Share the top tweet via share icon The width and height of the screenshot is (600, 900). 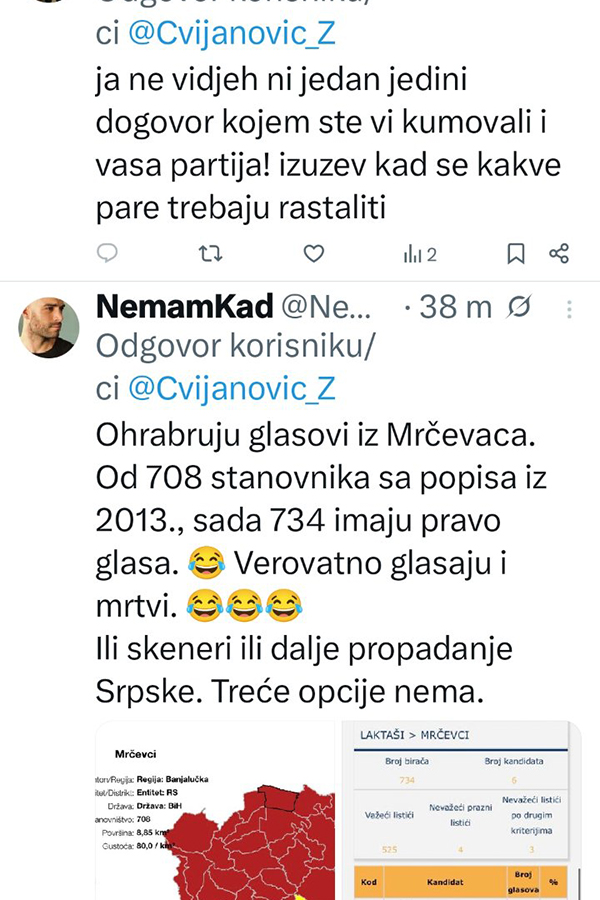click(x=559, y=254)
